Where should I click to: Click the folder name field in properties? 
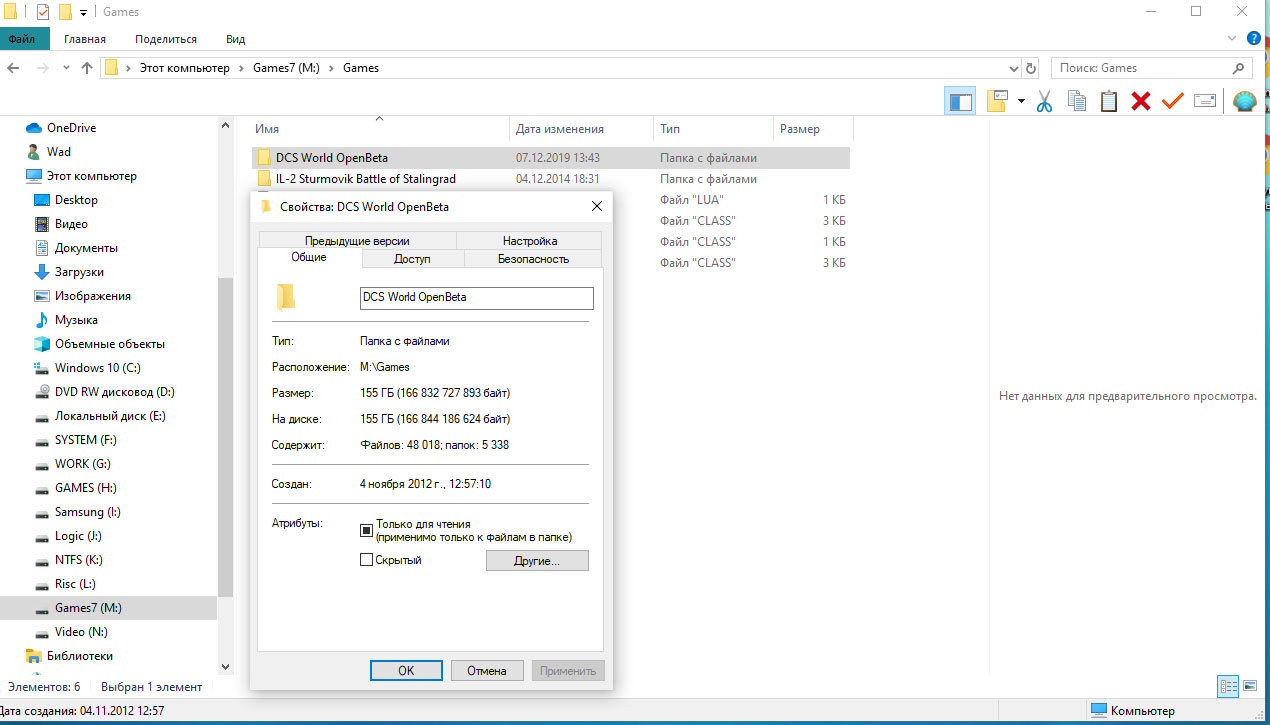coord(476,298)
